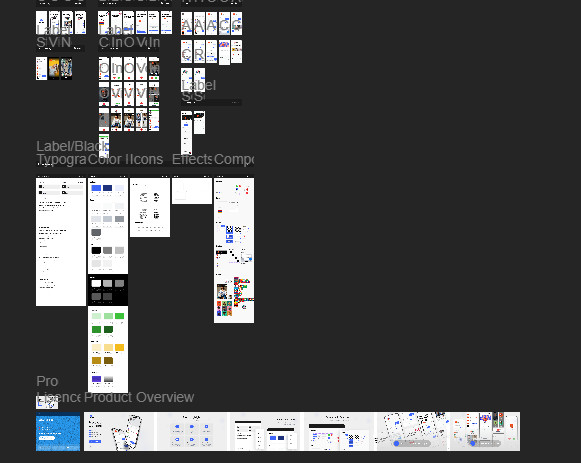Pick the dark navy blue swatch
The height and width of the screenshot is (463, 581).
(107, 188)
